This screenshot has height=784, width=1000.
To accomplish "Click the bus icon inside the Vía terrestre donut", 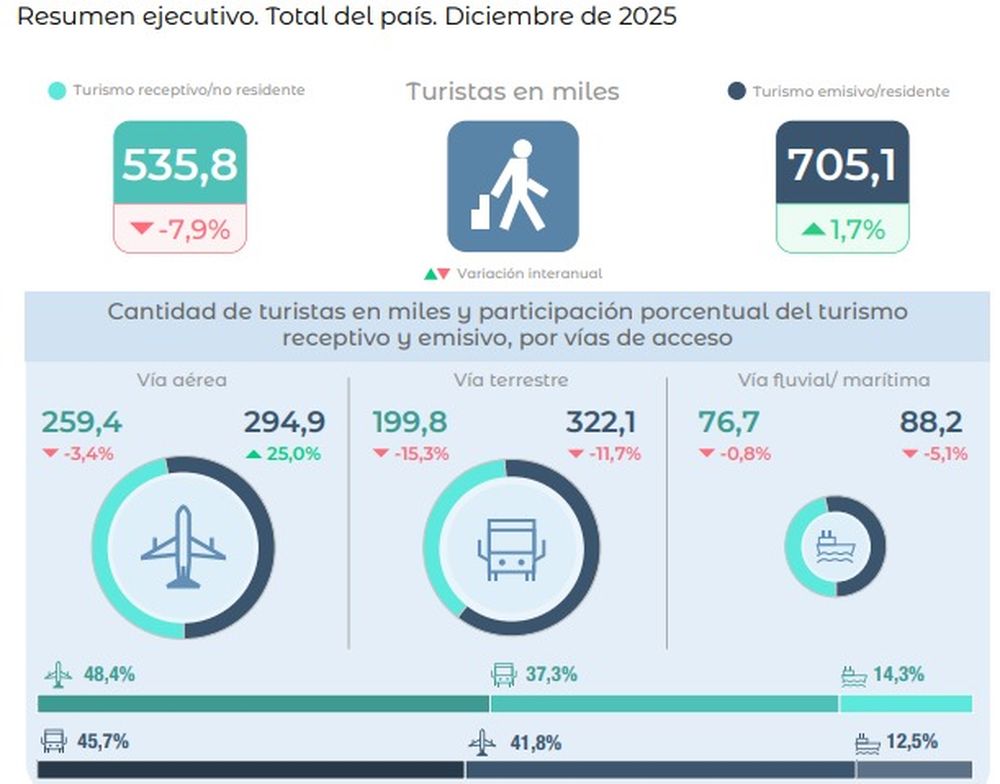I will coord(511,549).
